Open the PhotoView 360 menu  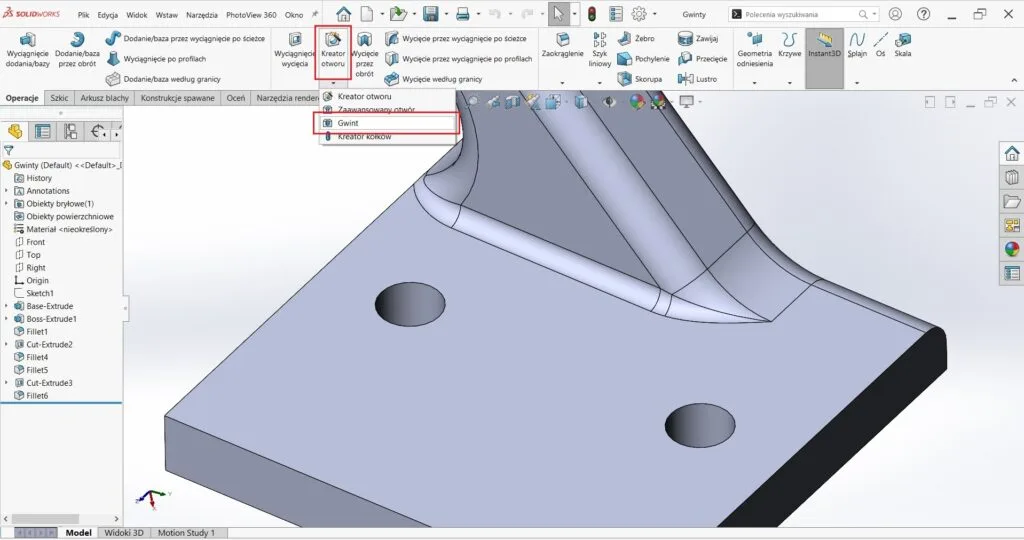251,14
